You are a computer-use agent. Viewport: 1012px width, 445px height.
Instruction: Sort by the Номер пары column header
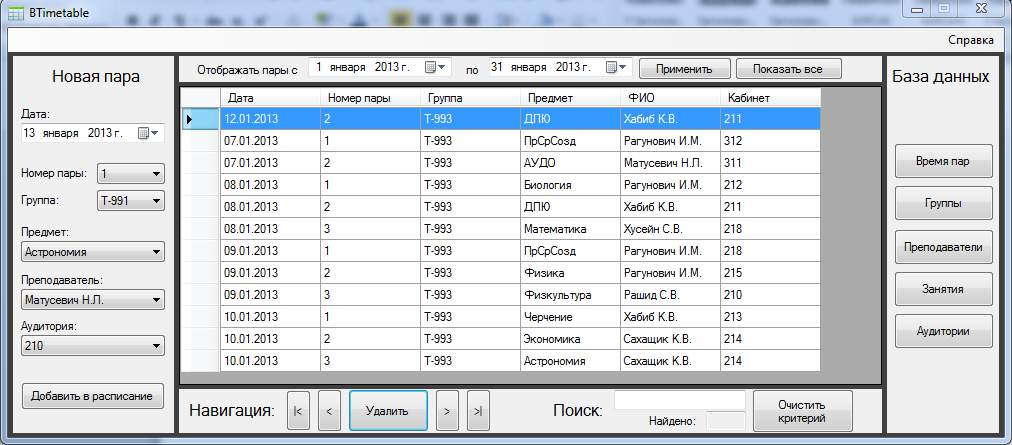pyautogui.click(x=370, y=98)
